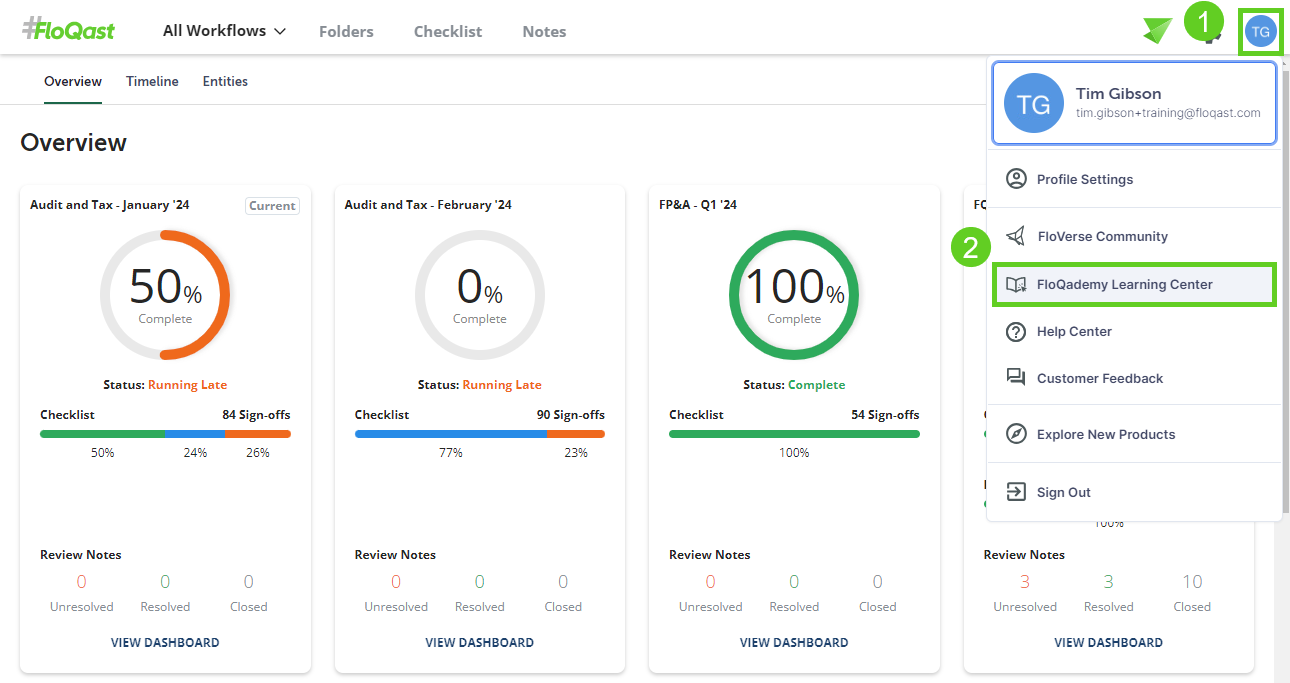Open FloVerse Community from the user menu
Screen dimensions: 1290x683
point(1134,236)
